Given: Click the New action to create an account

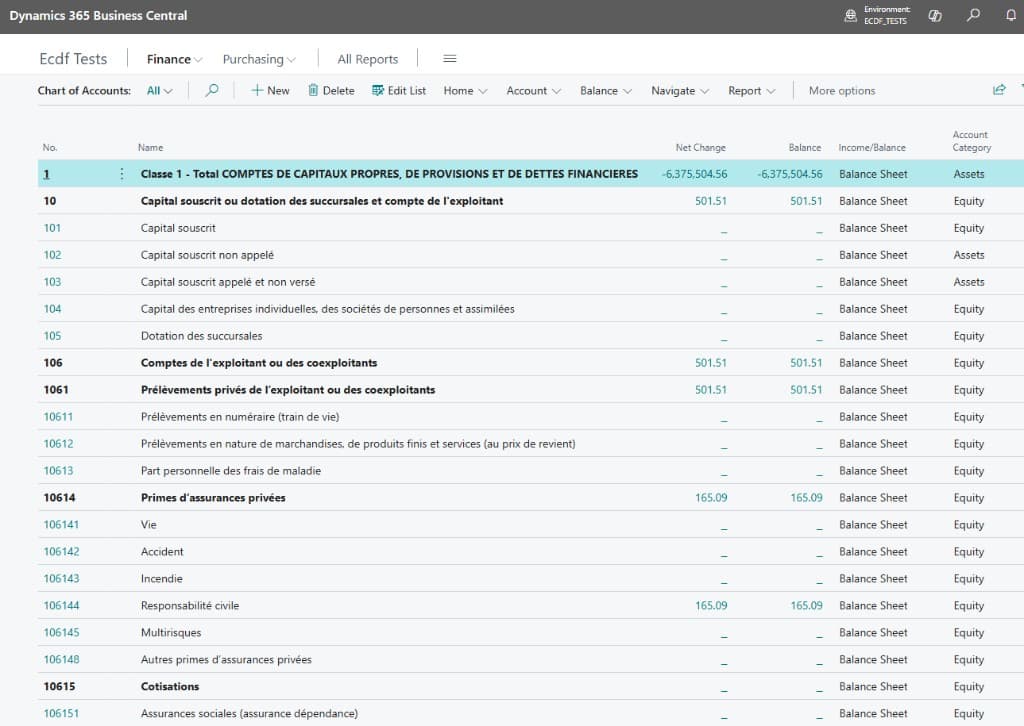Looking at the screenshot, I should coord(268,90).
